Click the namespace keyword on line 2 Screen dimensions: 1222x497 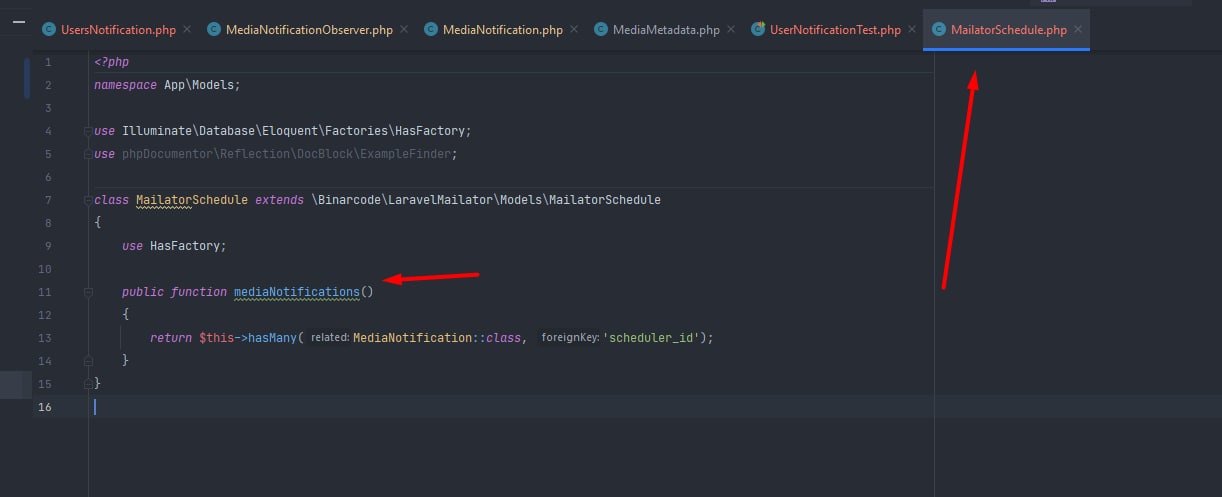125,85
